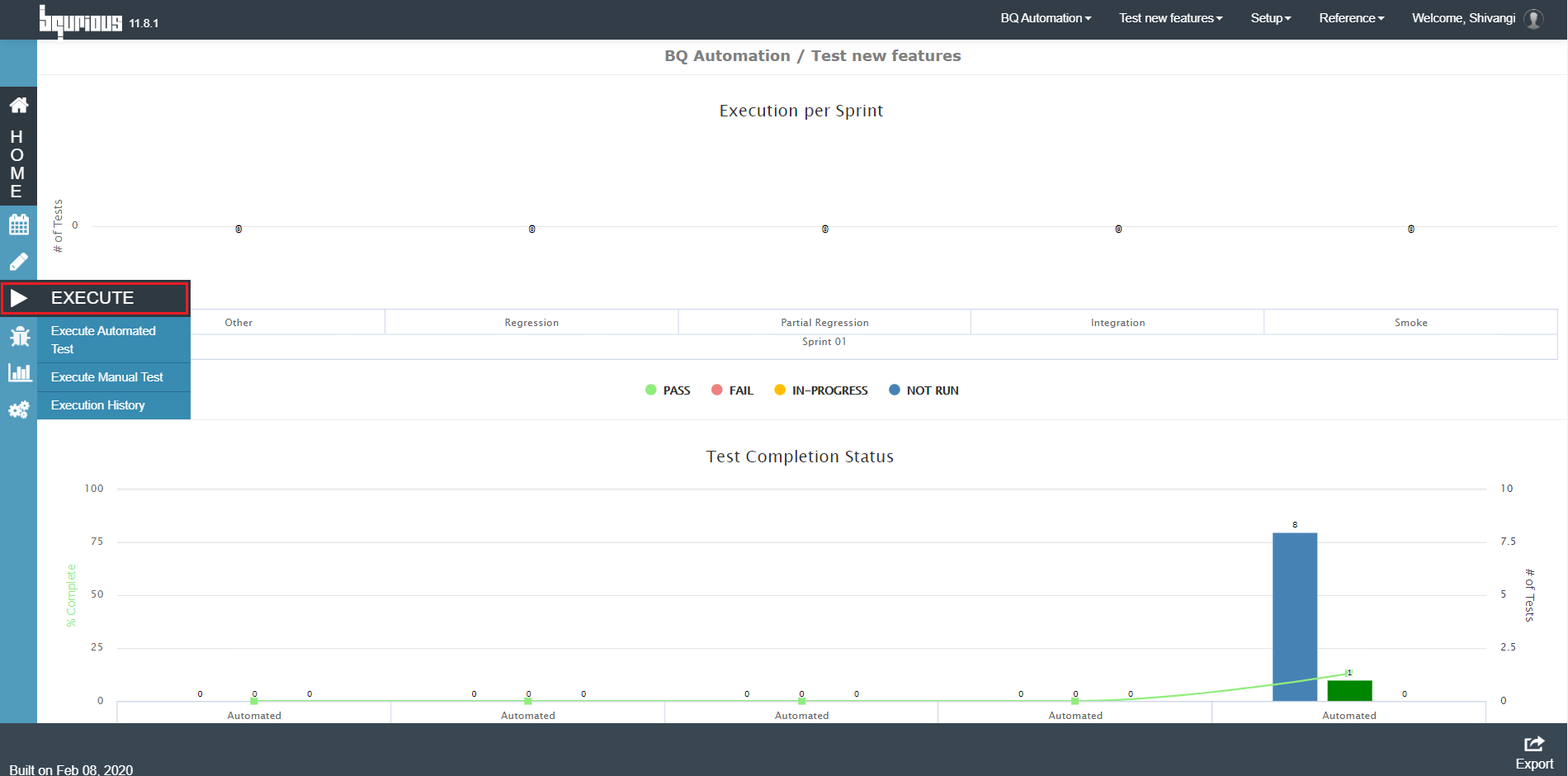Open the bar chart reports icon
Viewport: 1568px width, 776px height.
(x=19, y=373)
